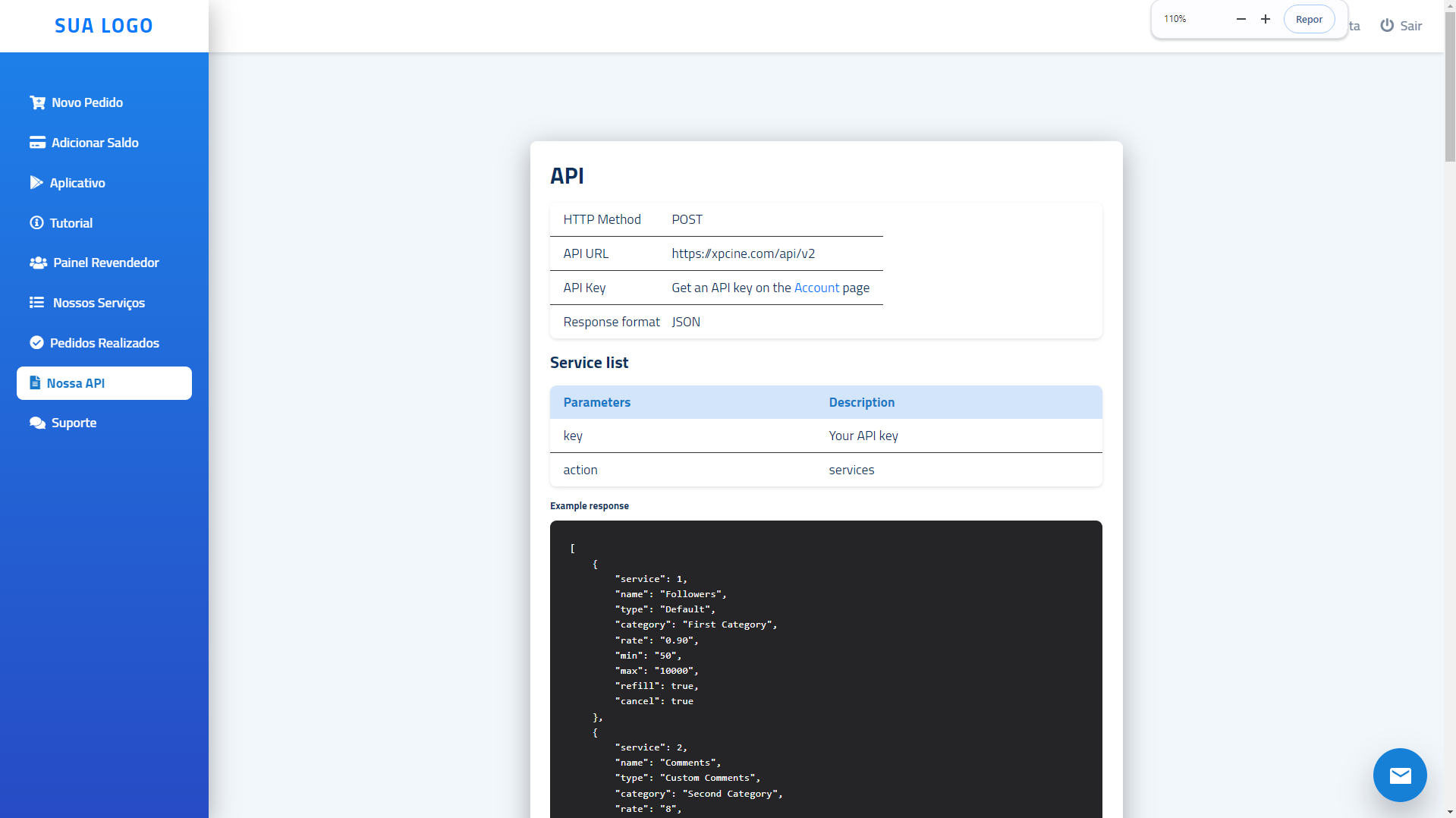Click the Adicionar Saldo credit card icon
1456x818 pixels.
click(x=37, y=142)
